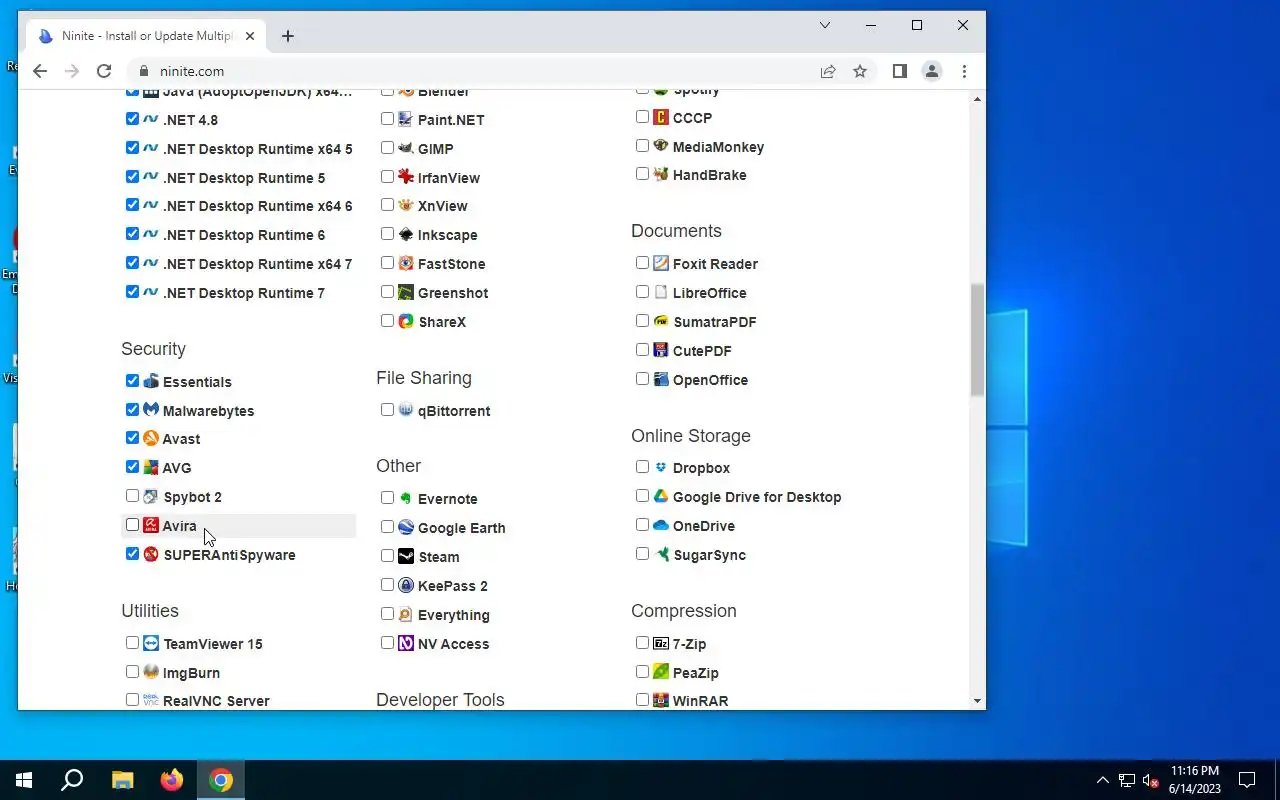The image size is (1280, 800).
Task: Tick the LibreOffice checkbox
Action: [642, 292]
